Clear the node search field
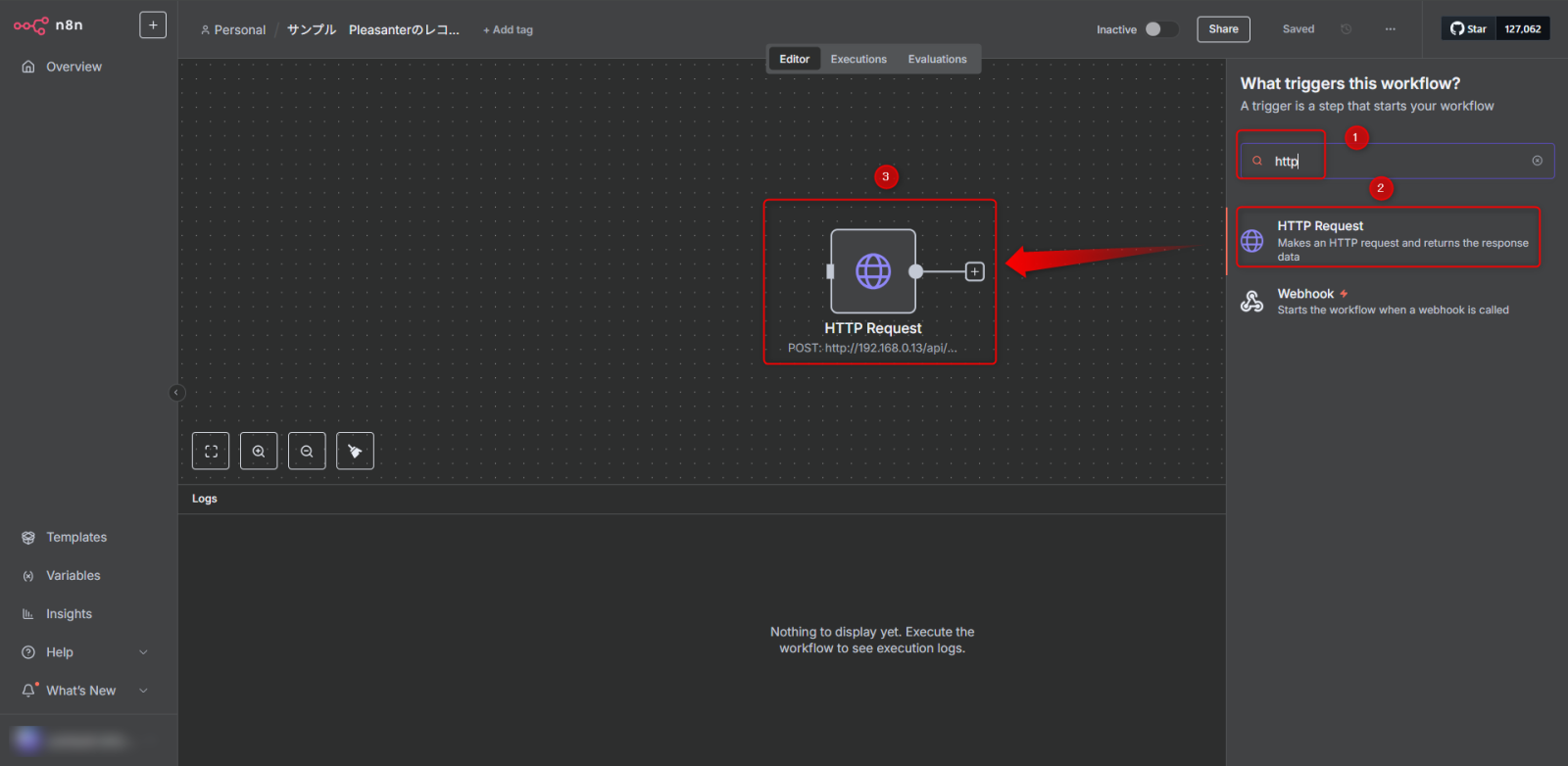Viewport: 1568px width, 766px height. (1537, 161)
